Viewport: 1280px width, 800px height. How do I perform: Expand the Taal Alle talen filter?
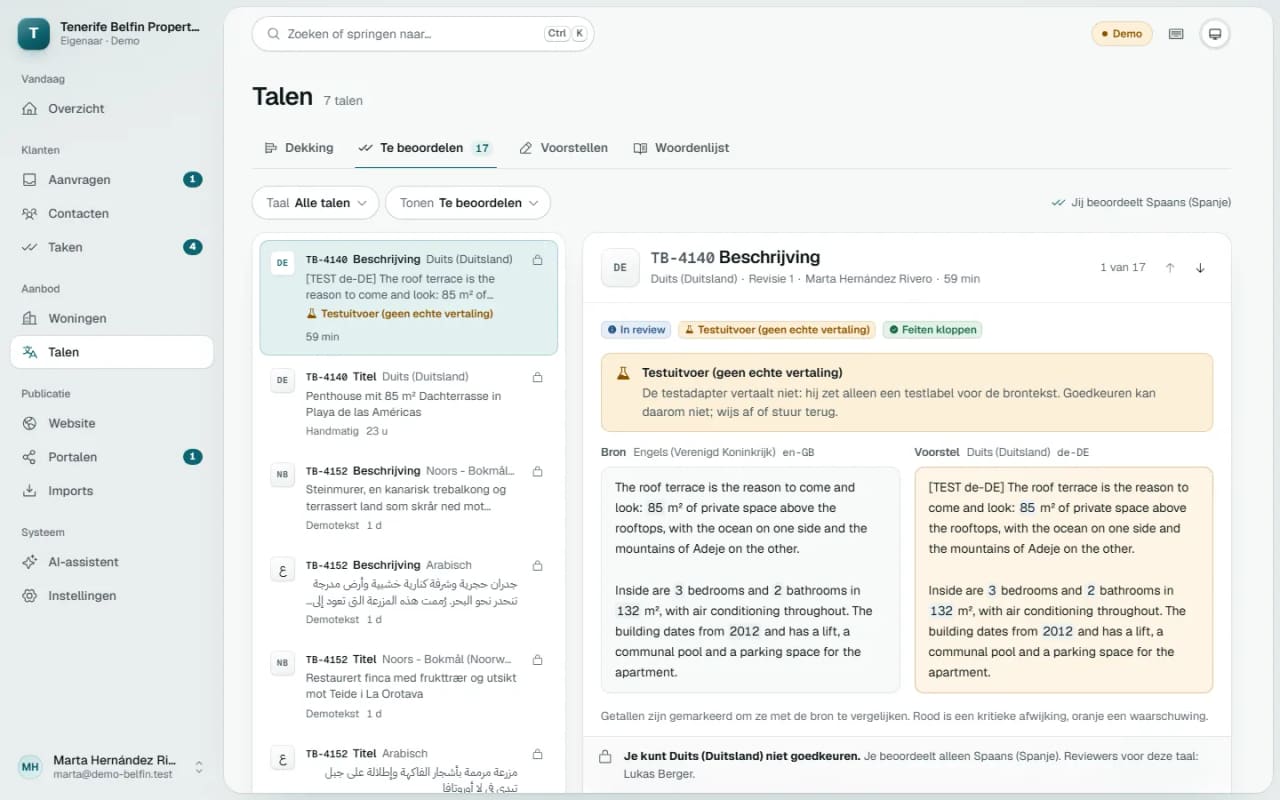[315, 203]
